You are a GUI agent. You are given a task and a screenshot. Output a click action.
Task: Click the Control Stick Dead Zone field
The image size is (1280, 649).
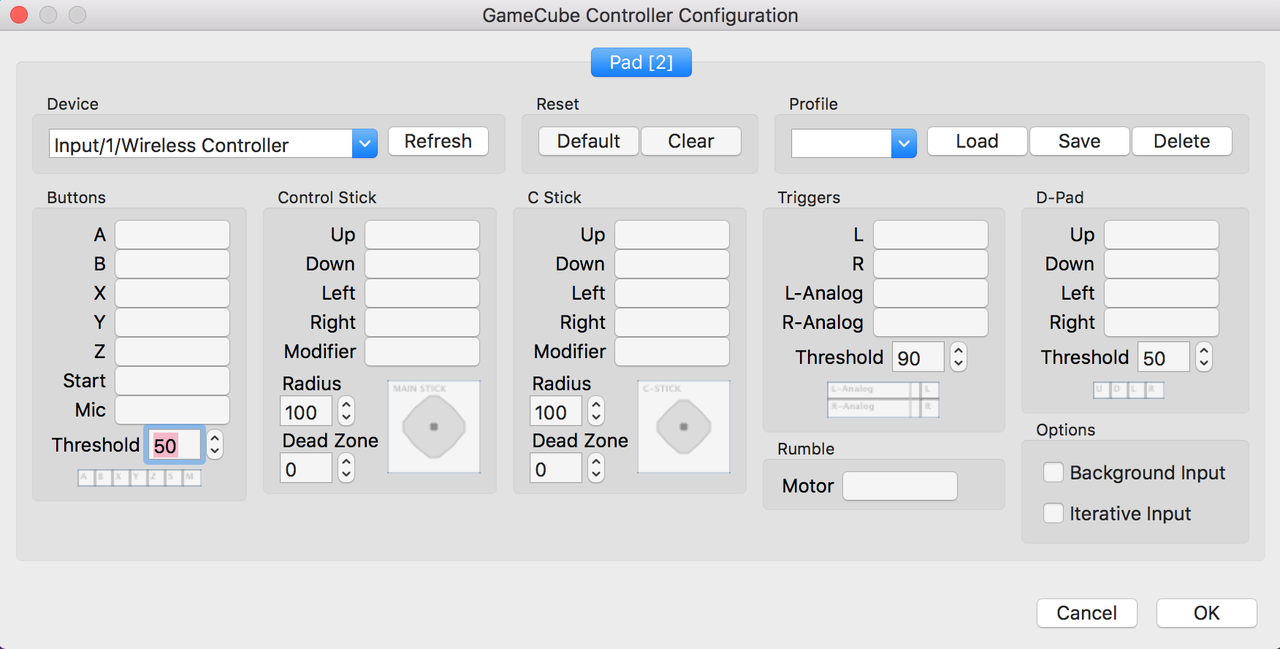click(x=306, y=468)
